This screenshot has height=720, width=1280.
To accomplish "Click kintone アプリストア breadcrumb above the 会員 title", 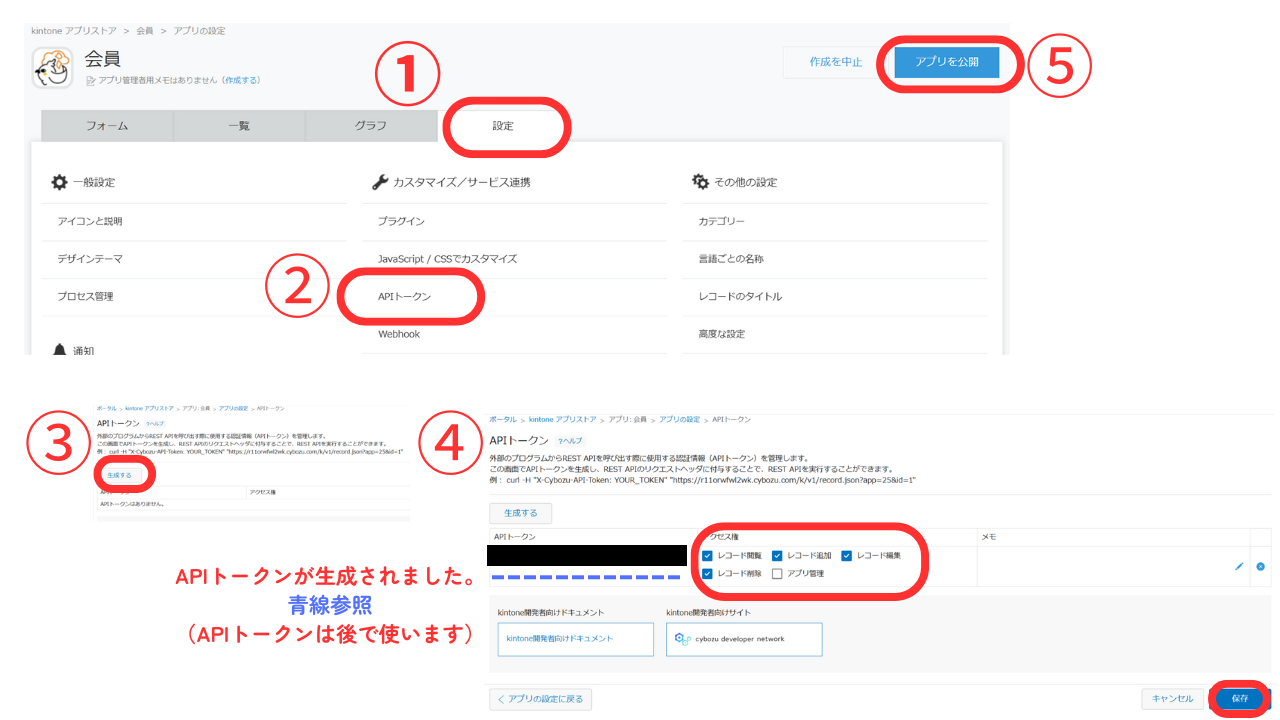I will click(x=73, y=32).
